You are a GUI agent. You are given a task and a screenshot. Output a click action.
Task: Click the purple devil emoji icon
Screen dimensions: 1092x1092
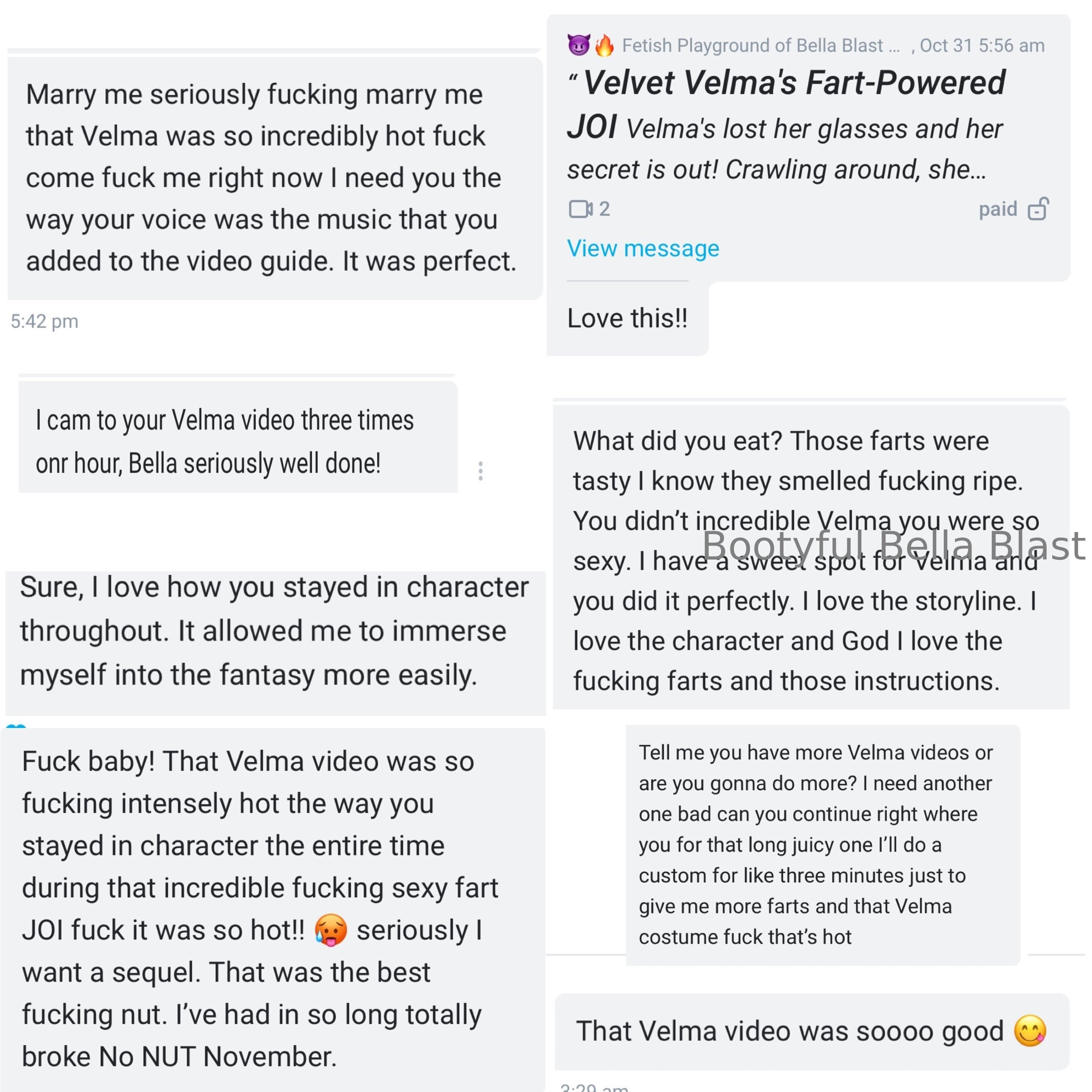[578, 45]
